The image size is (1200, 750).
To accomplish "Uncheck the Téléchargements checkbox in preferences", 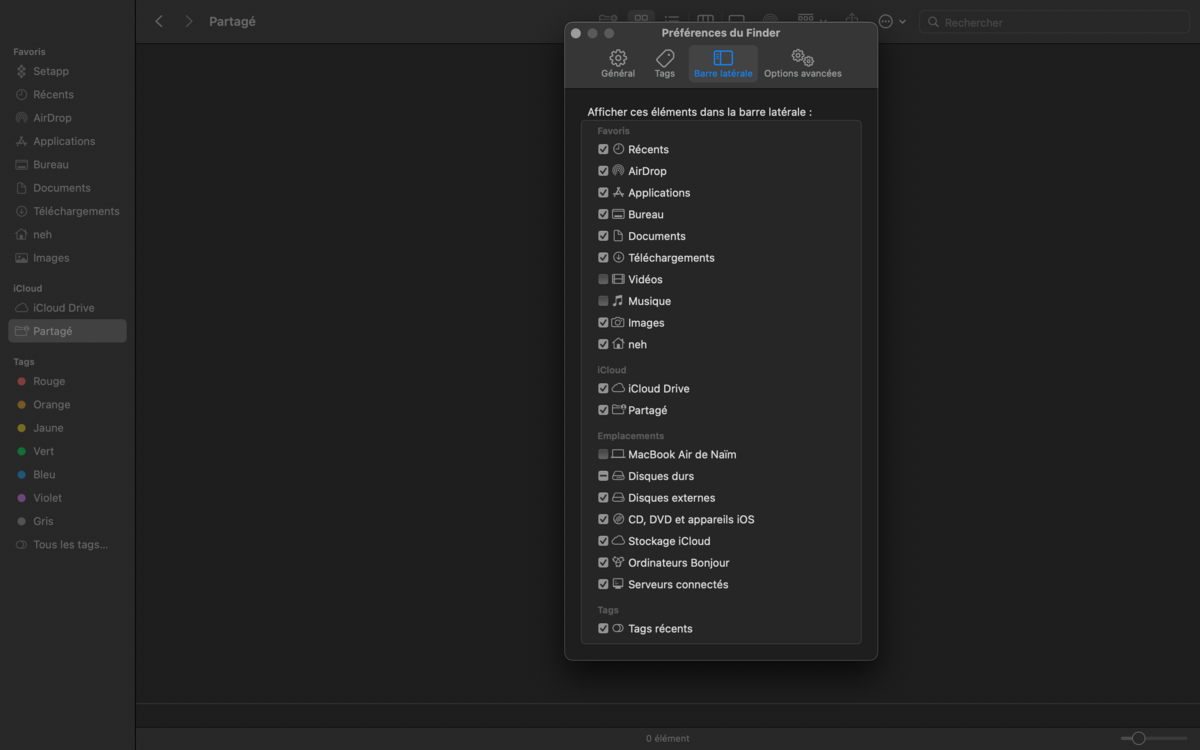I will pyautogui.click(x=603, y=258).
